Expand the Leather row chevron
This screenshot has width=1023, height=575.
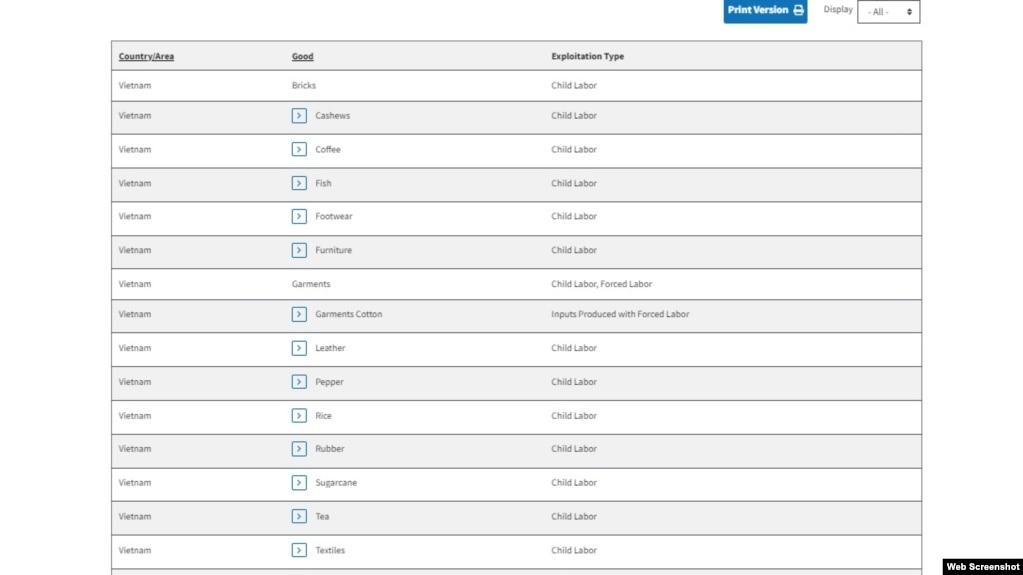point(299,349)
